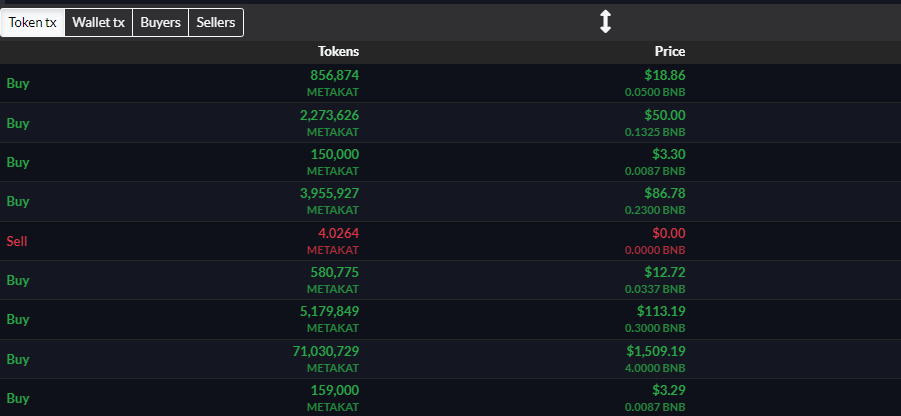Click the $113.19 price value
The image size is (901, 416).
(661, 311)
